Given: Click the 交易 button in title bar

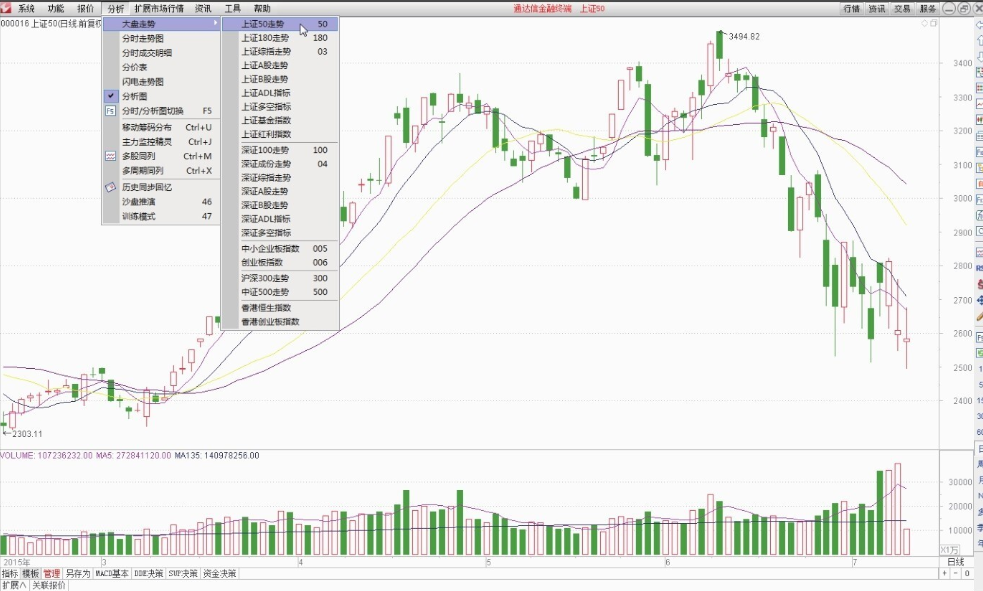Looking at the screenshot, I should 902,8.
